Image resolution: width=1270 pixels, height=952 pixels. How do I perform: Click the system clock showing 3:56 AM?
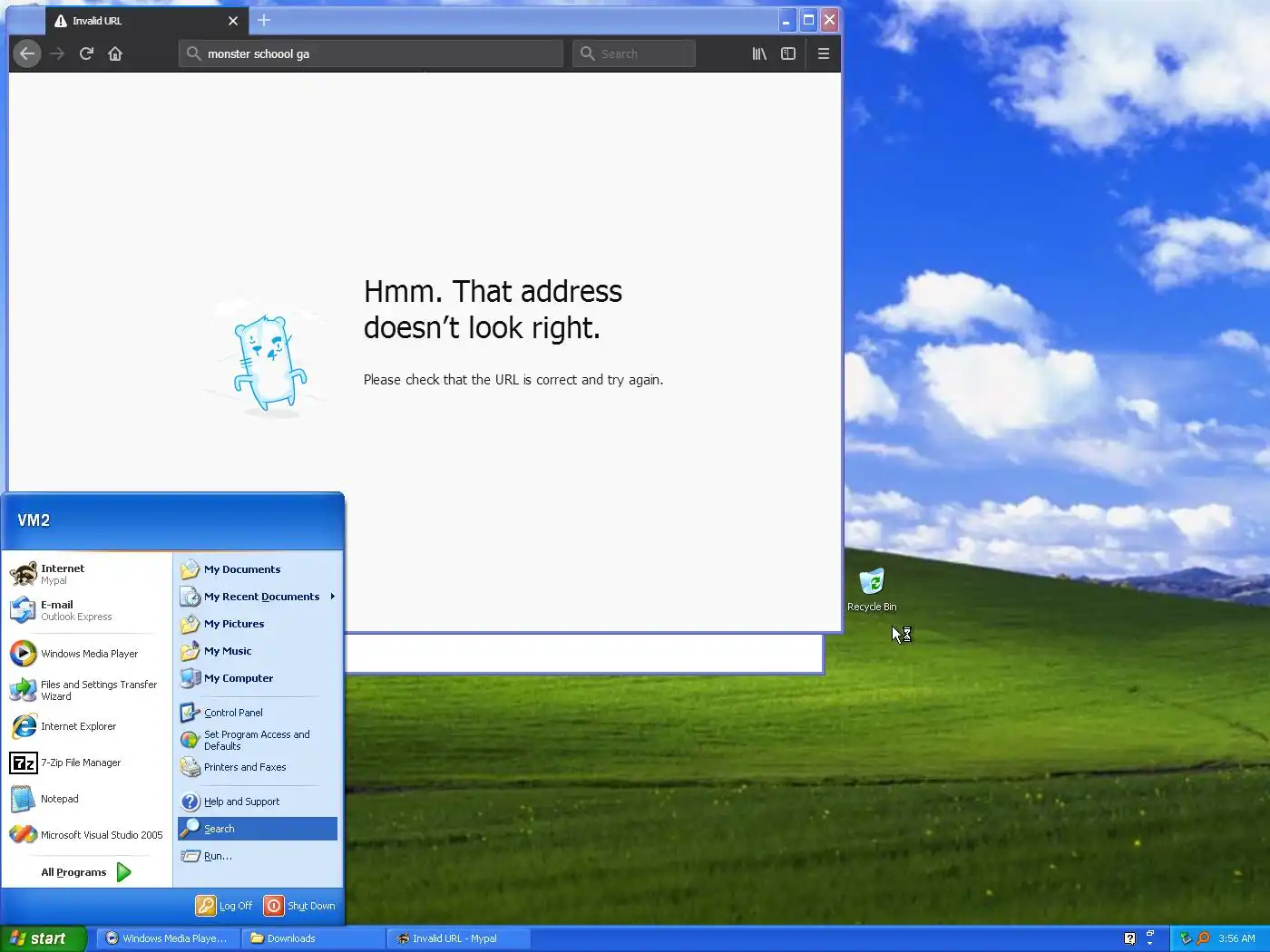(x=1236, y=938)
